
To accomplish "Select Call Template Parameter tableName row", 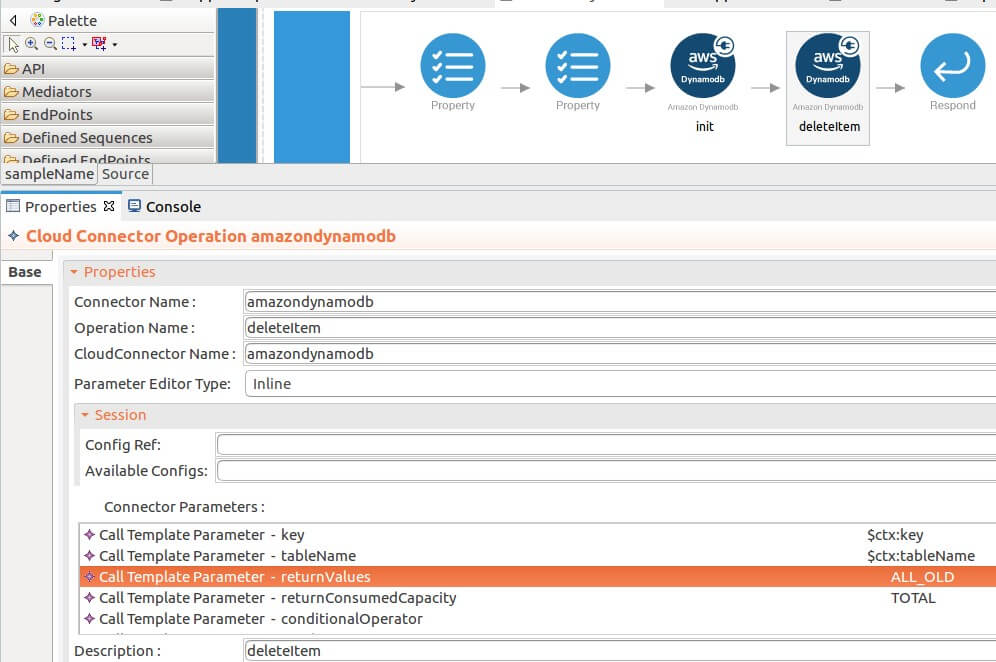I will (537, 556).
